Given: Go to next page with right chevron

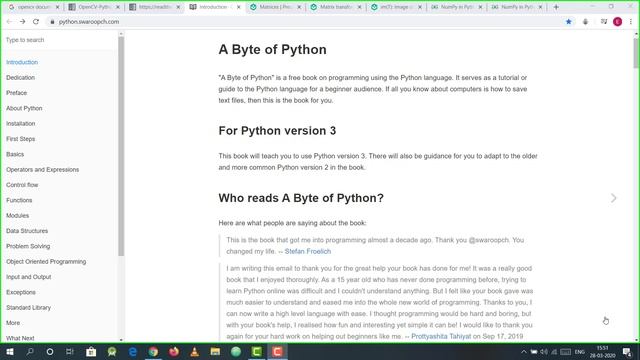Looking at the screenshot, I should [x=613, y=198].
